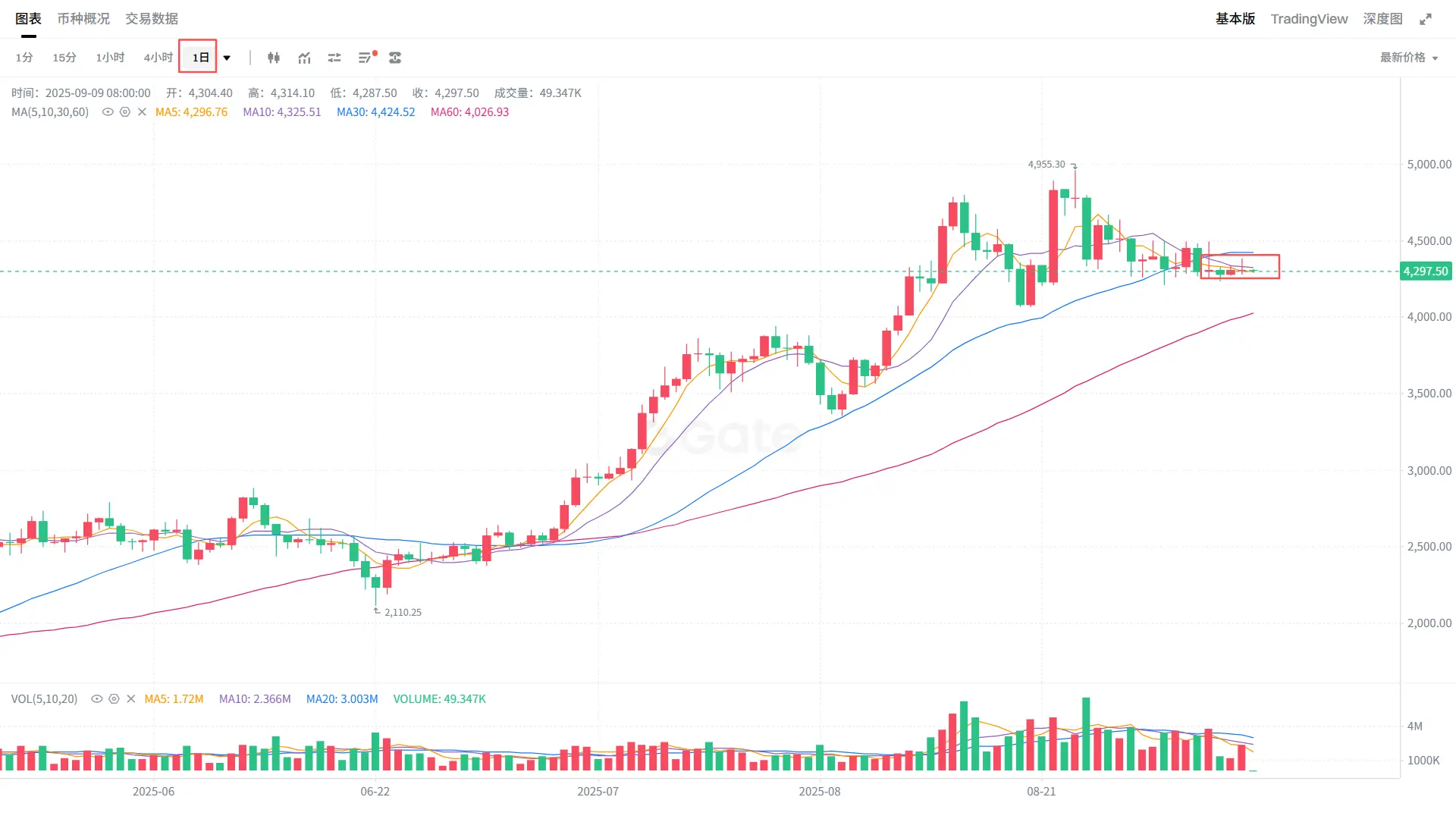1456x819 pixels.
Task: Click the MA5: 4,296.76 value
Action: pyautogui.click(x=191, y=112)
